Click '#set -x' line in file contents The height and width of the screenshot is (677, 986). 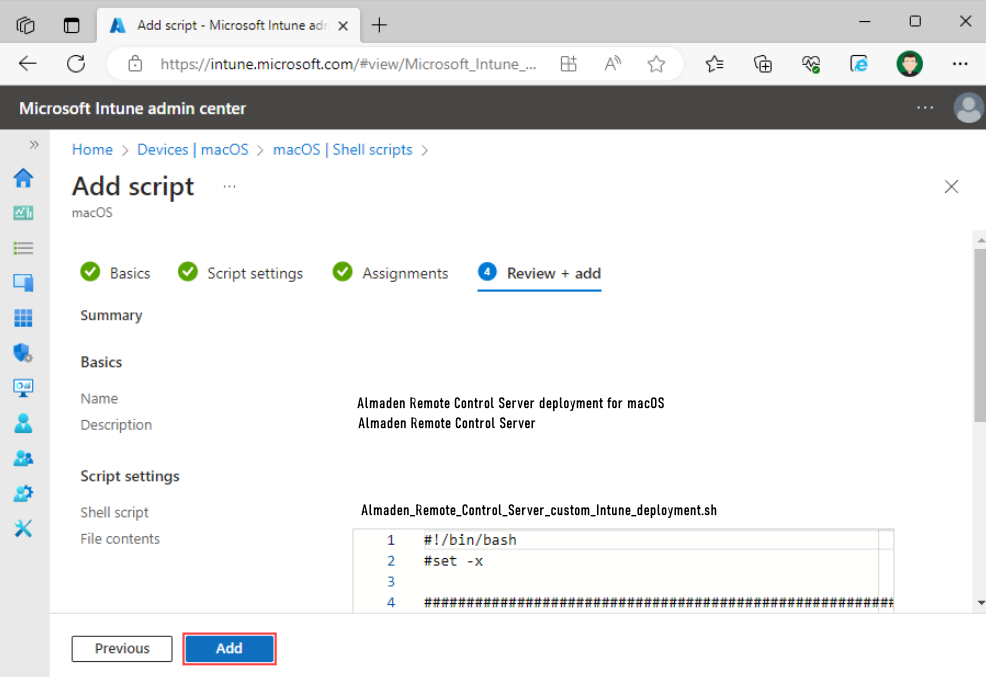[x=453, y=561]
